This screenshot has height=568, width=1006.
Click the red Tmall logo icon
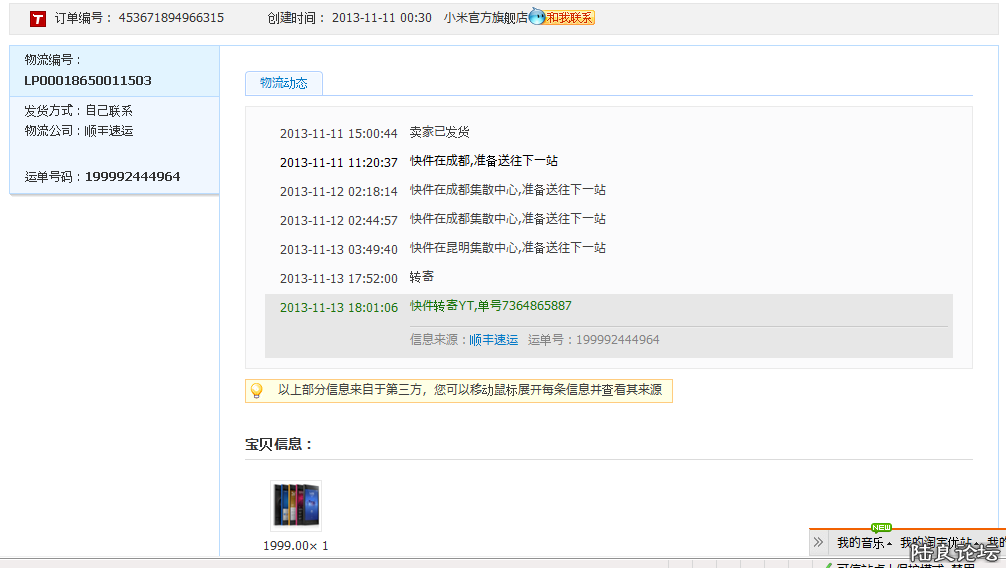(x=38, y=18)
